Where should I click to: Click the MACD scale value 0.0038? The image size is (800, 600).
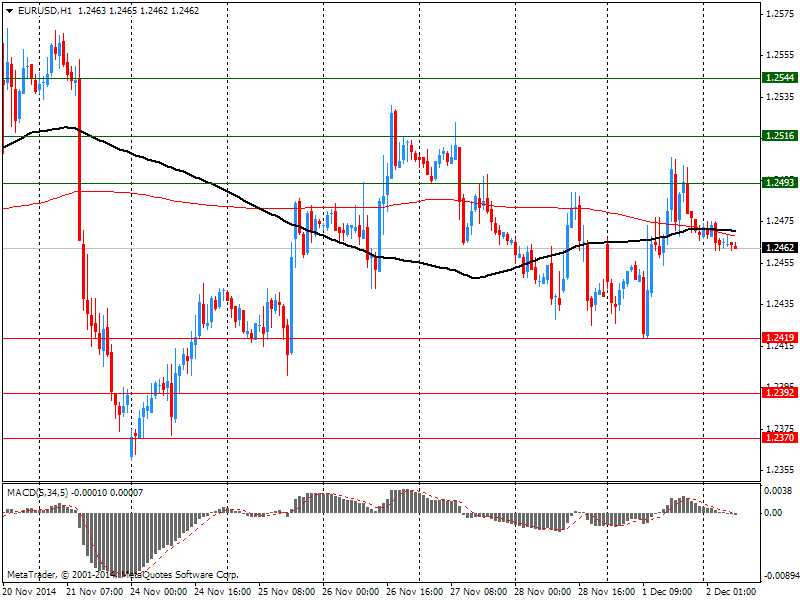(x=778, y=491)
